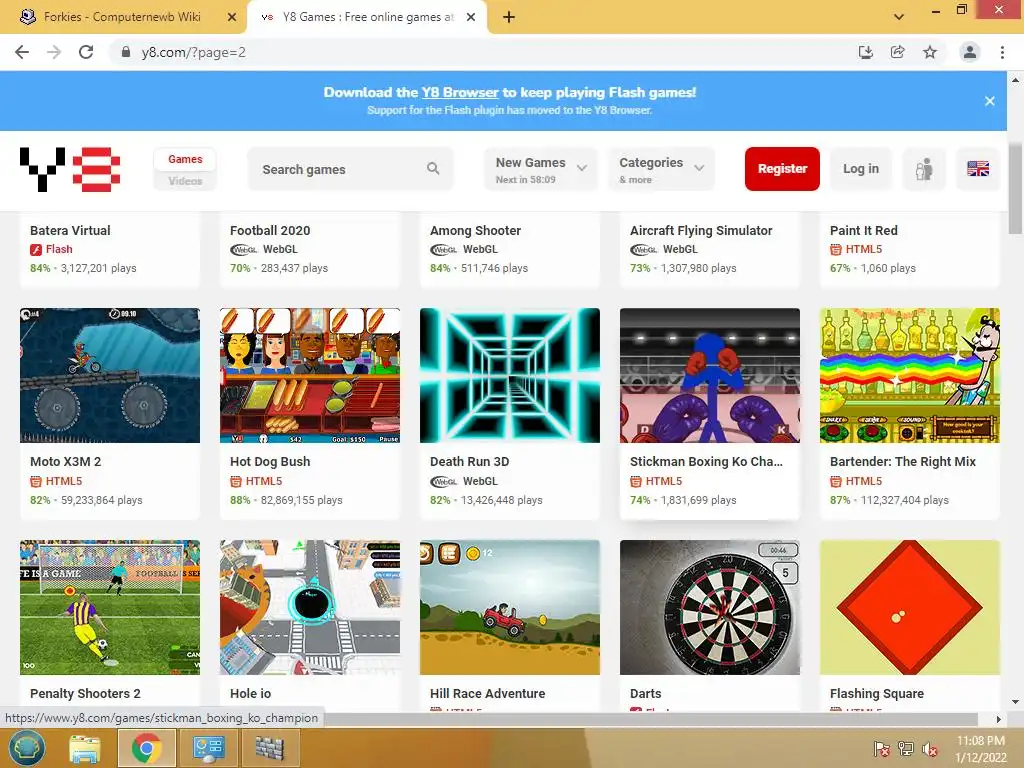Click the Paint It Red title
The width and height of the screenshot is (1024, 768).
point(863,231)
